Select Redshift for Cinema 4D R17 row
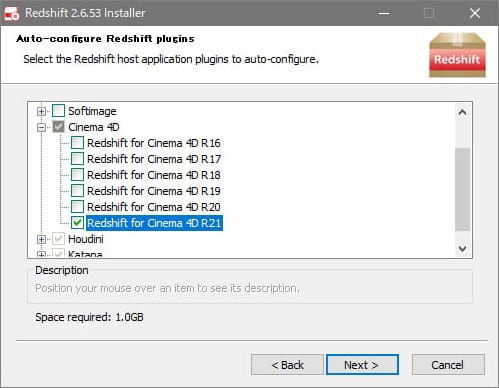499x388 pixels. click(154, 159)
